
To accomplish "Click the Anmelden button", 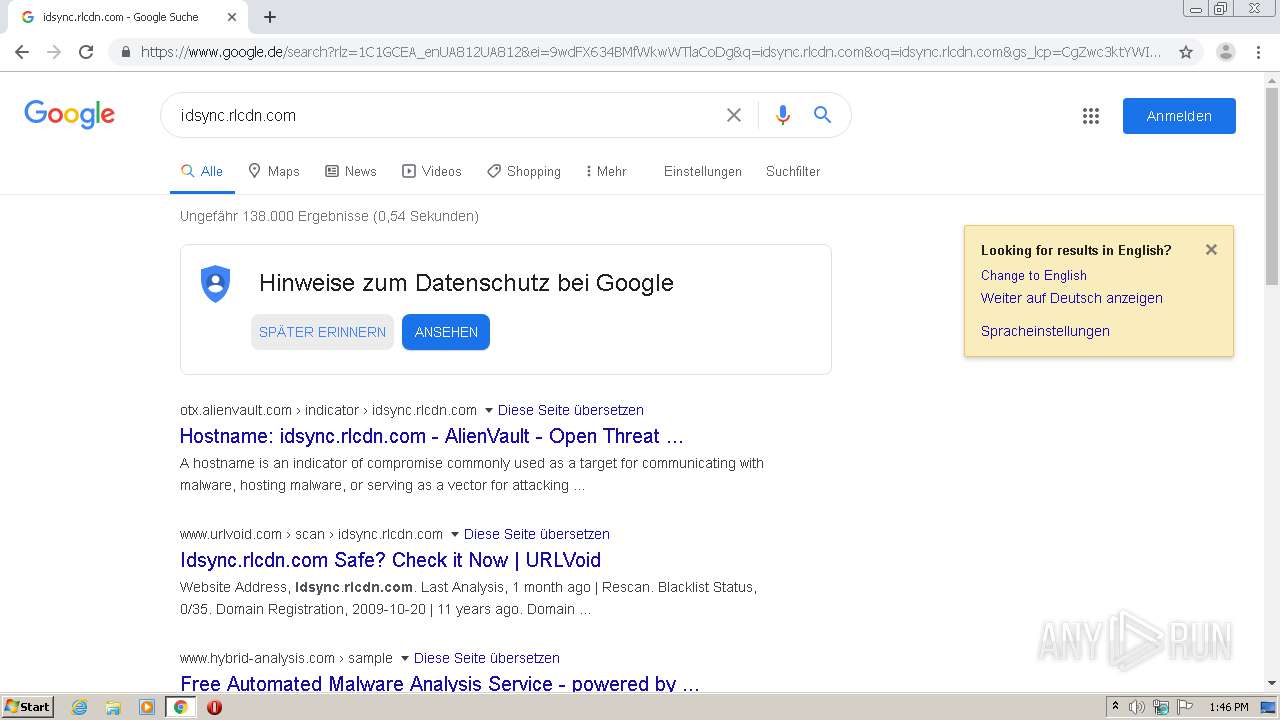I will coord(1179,116).
